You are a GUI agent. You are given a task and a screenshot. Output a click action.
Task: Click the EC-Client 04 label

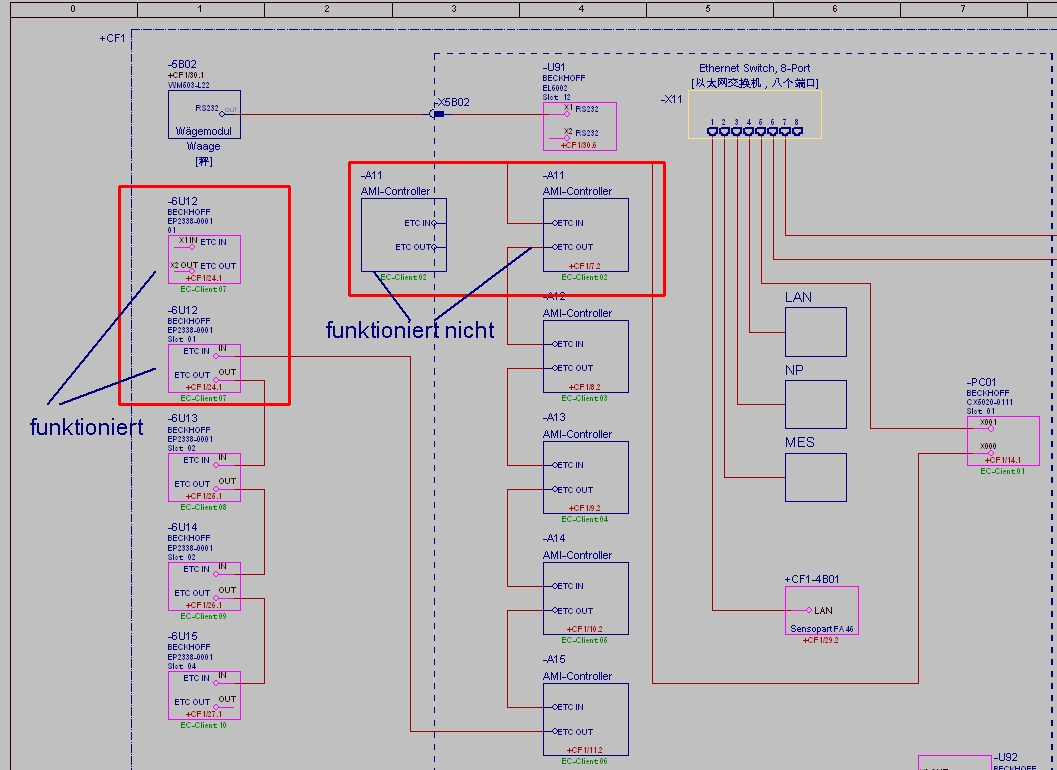(x=584, y=520)
